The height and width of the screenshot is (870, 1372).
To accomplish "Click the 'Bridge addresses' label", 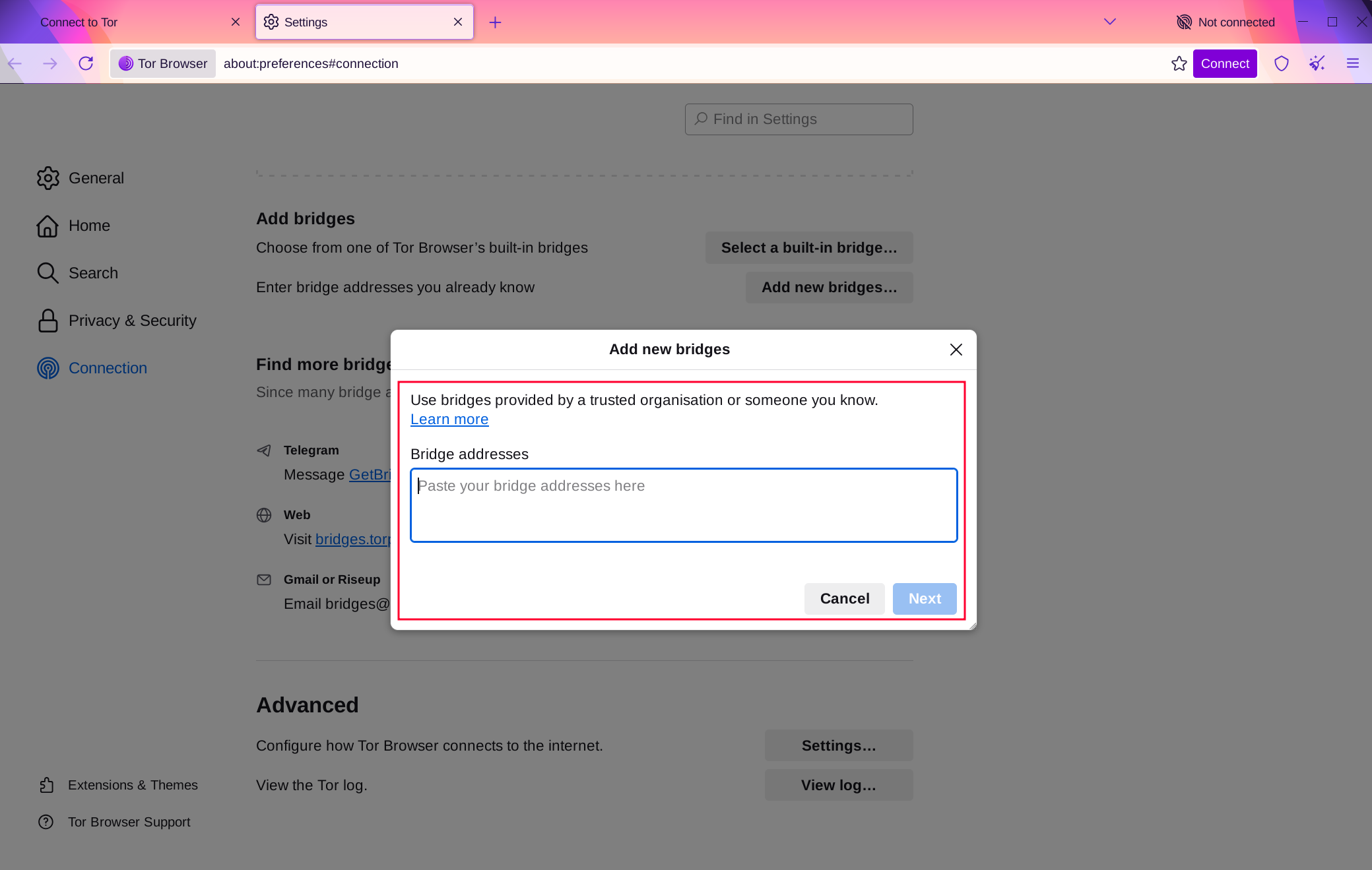I will coord(469,454).
